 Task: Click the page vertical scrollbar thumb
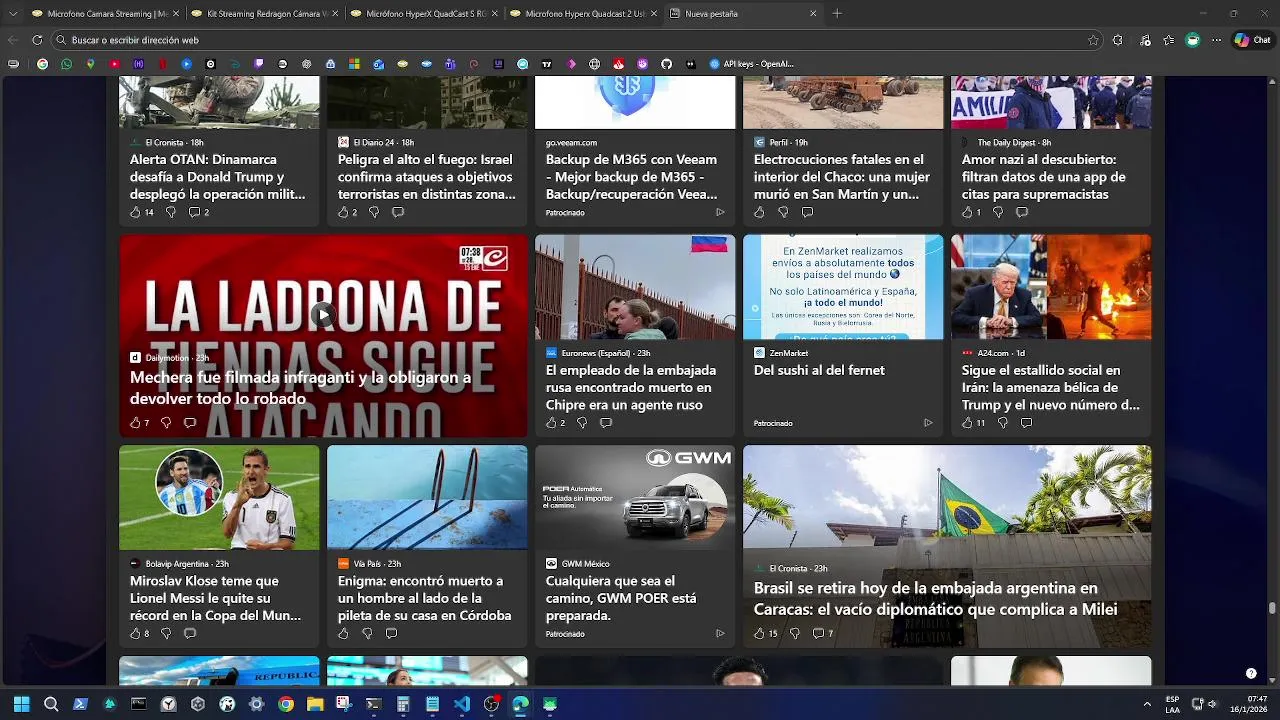tap(1272, 607)
